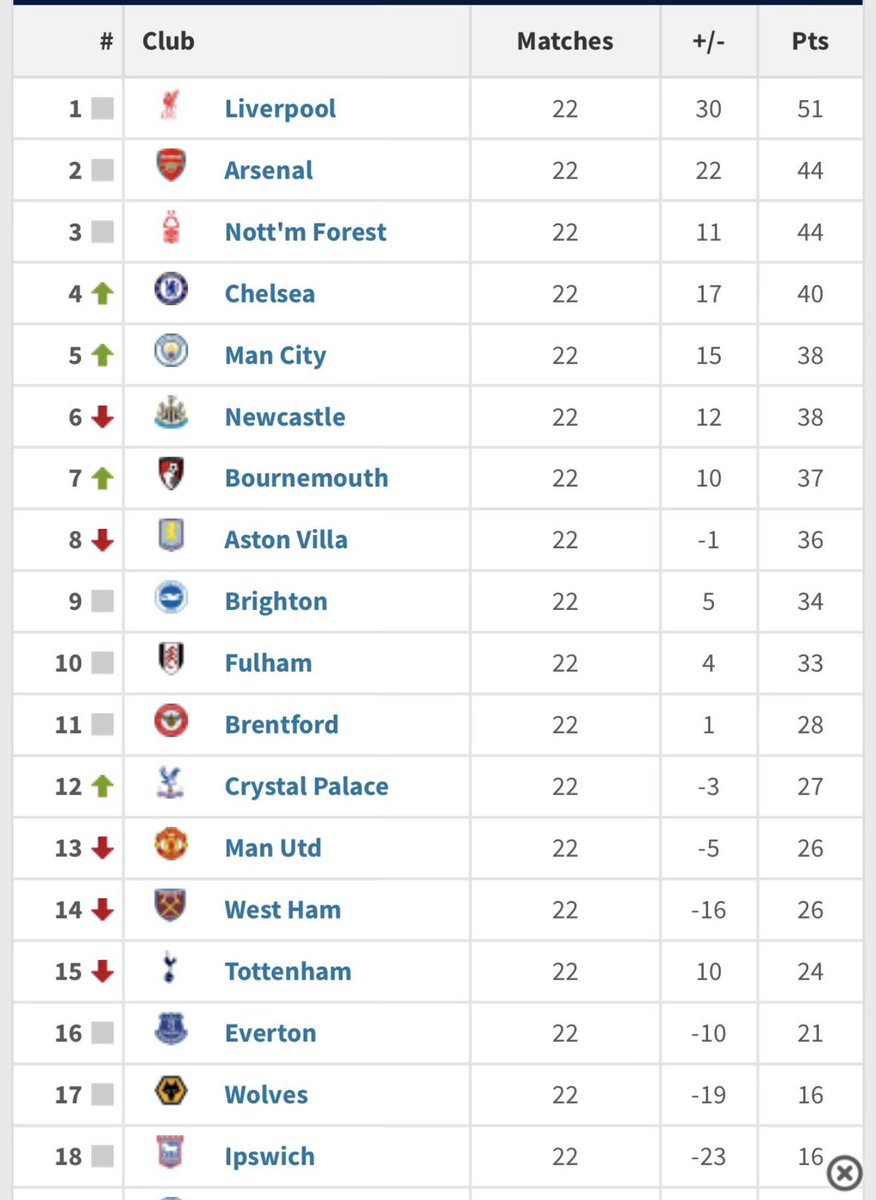Close the overlay with the X button
The image size is (876, 1200).
pos(845,1171)
